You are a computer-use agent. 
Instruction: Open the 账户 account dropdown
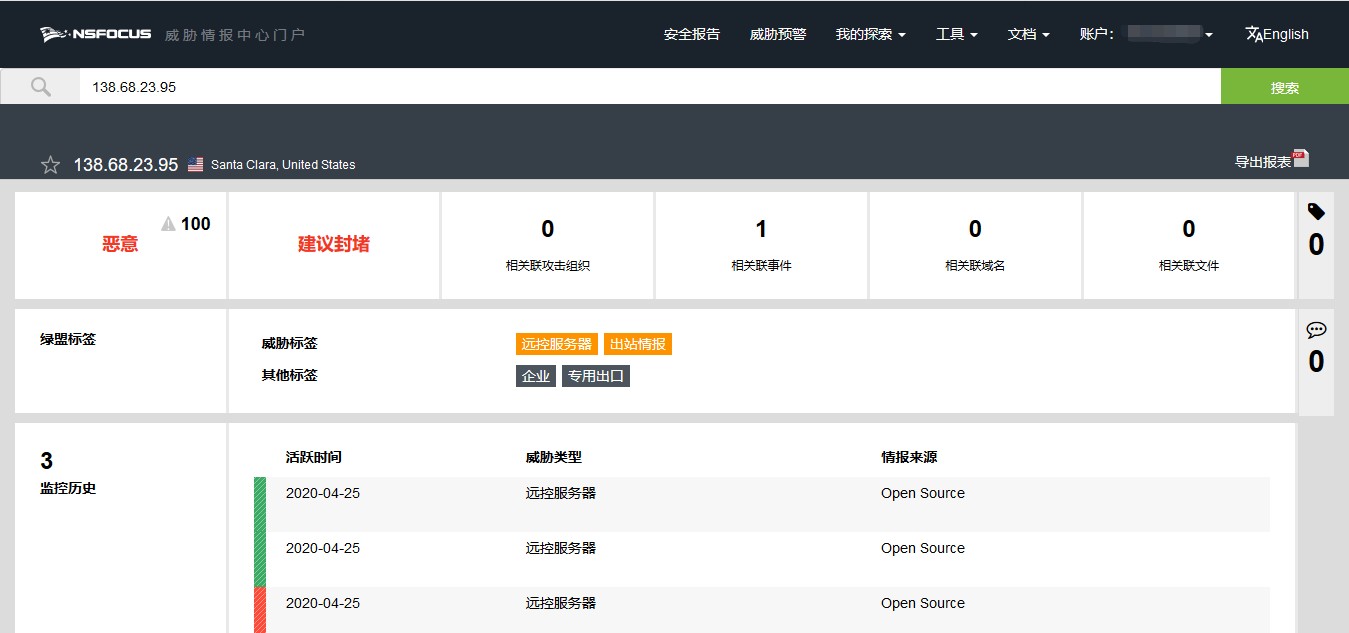1146,34
